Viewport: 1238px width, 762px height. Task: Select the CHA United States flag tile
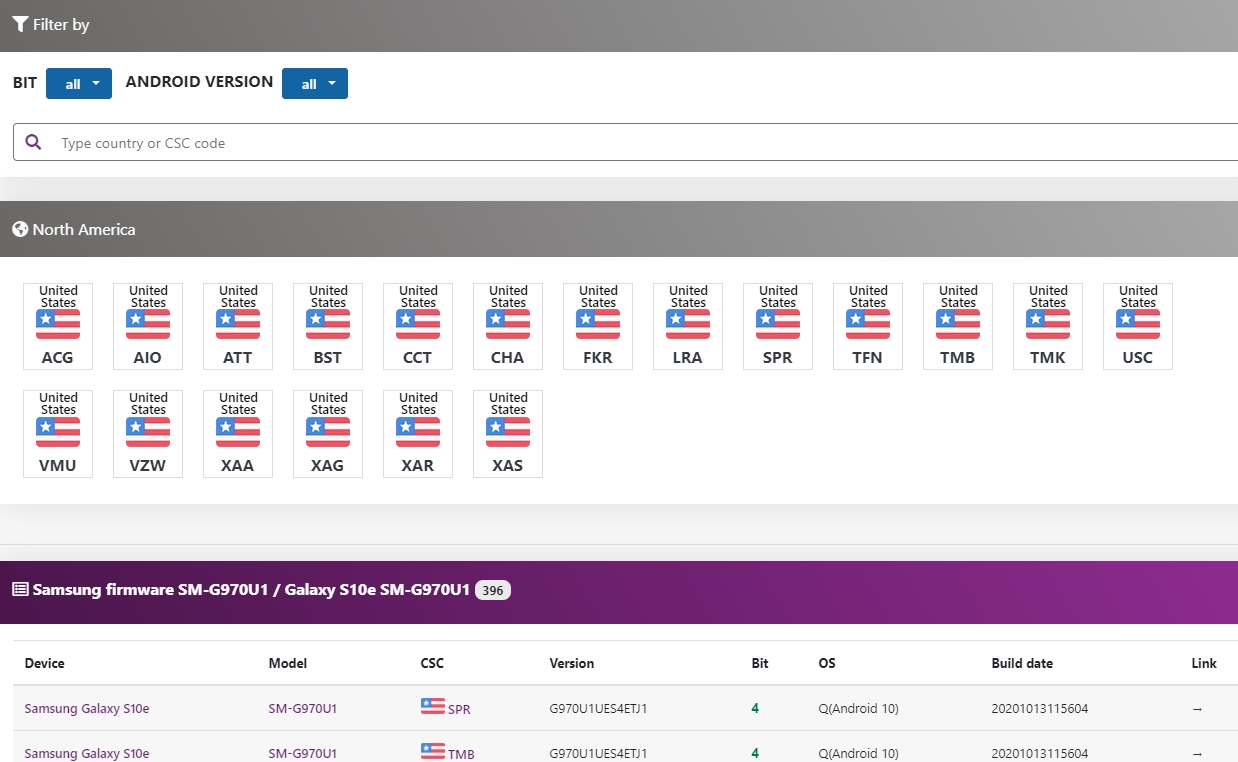tap(508, 326)
